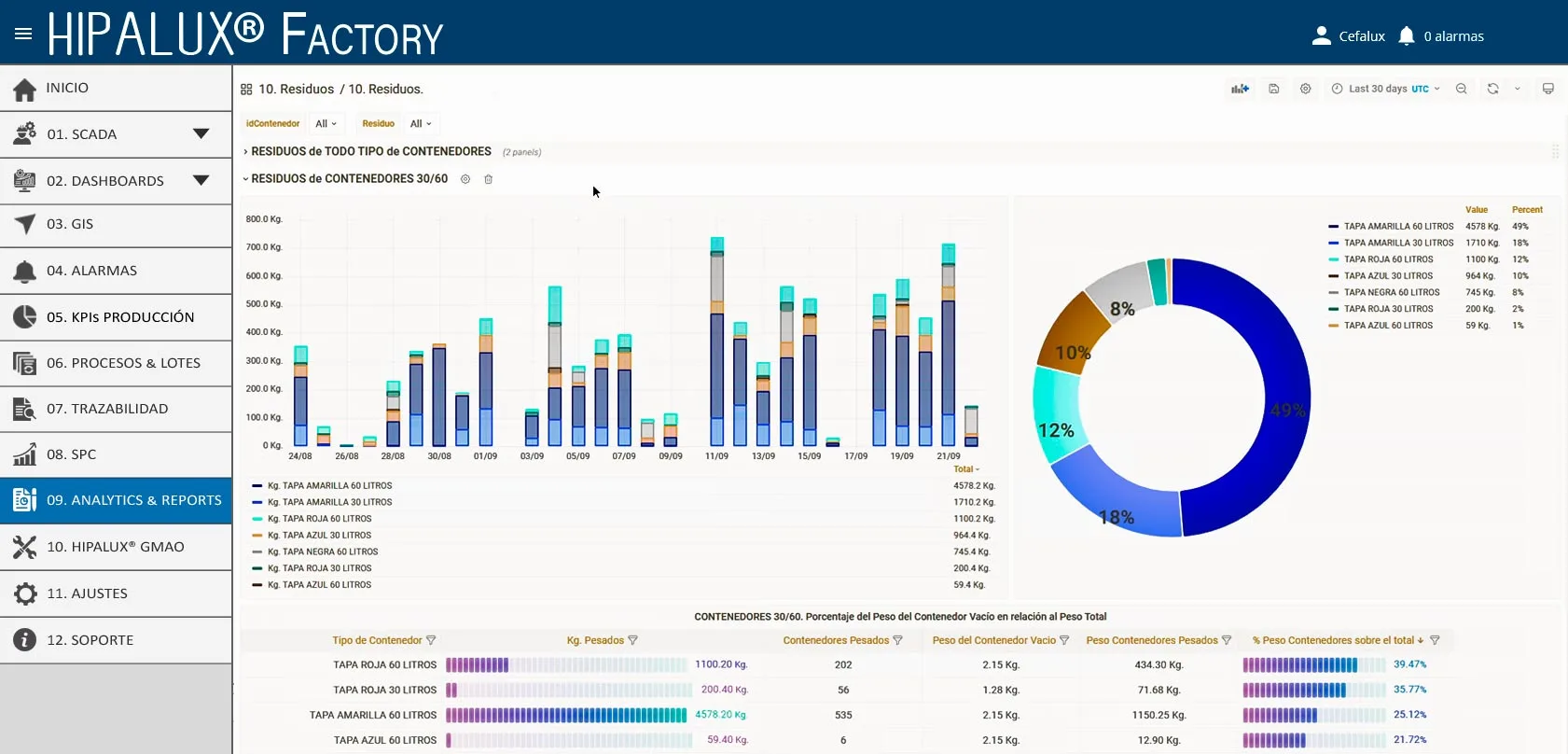Open the Last 30 days time range picker
This screenshot has height=754, width=1568.
point(1385,89)
